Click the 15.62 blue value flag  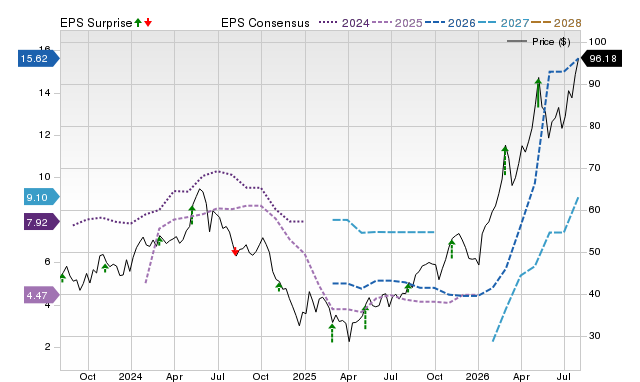[x=39, y=59]
